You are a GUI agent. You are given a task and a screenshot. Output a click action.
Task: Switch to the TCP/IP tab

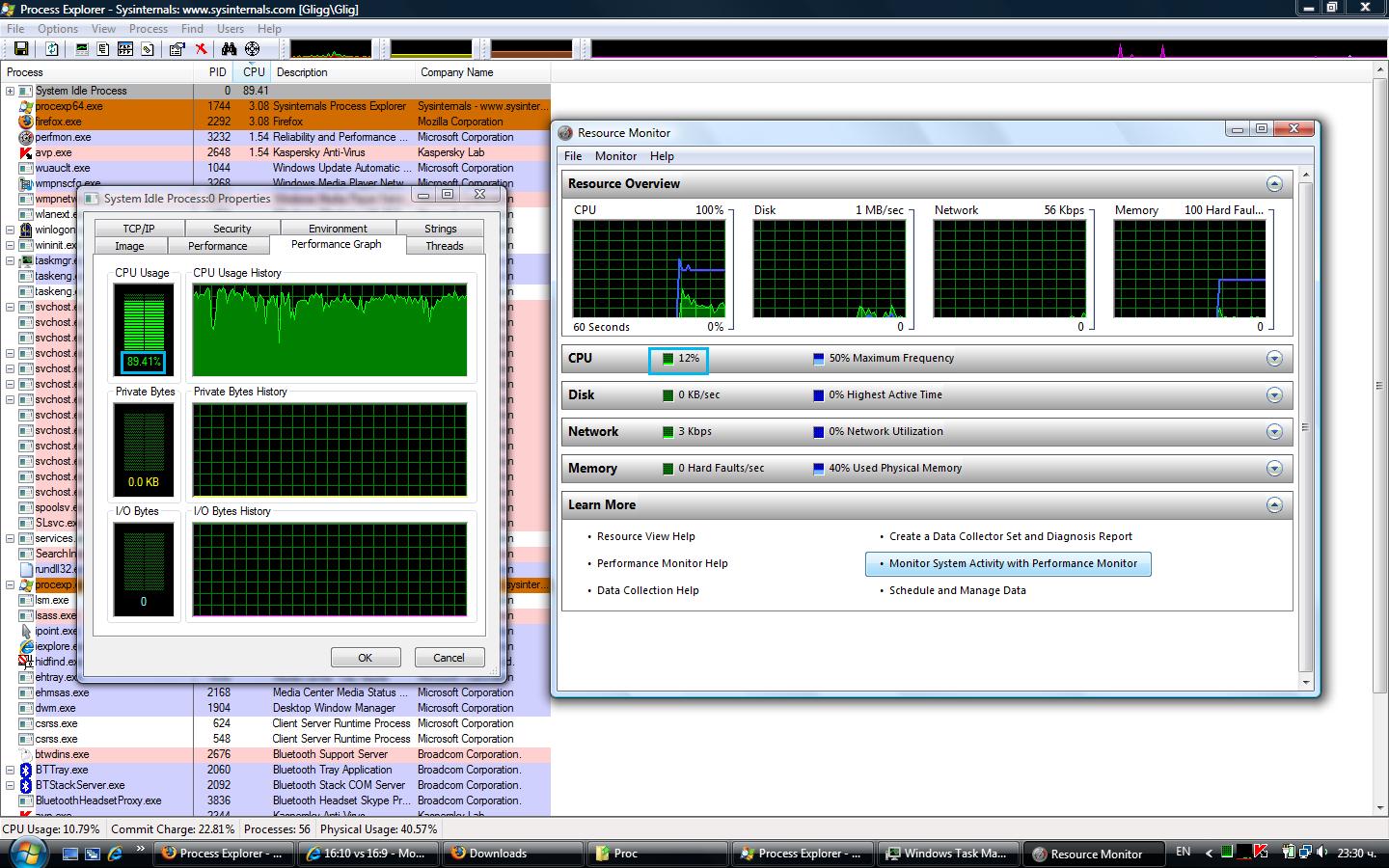[x=139, y=229]
